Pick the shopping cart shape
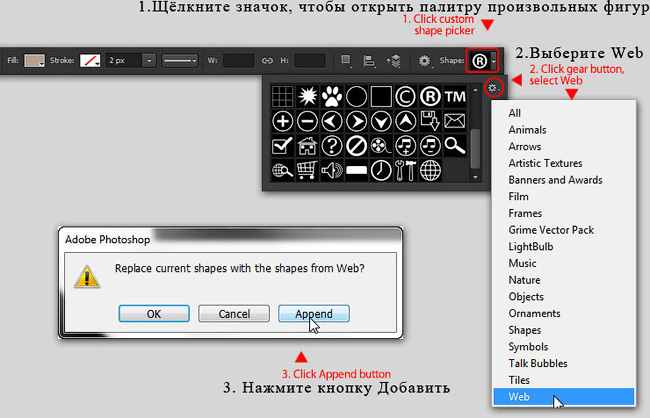650x418 pixels. (307, 170)
